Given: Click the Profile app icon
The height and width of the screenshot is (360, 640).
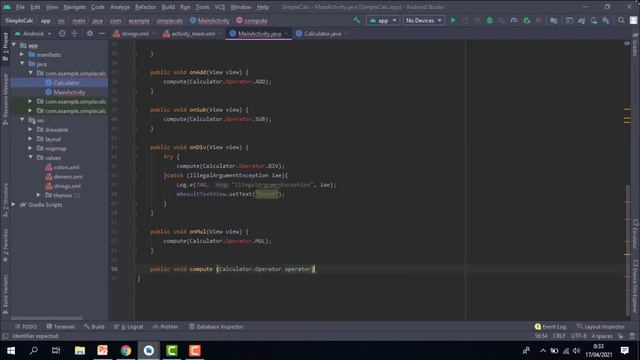Looking at the screenshot, I should 514,20.
